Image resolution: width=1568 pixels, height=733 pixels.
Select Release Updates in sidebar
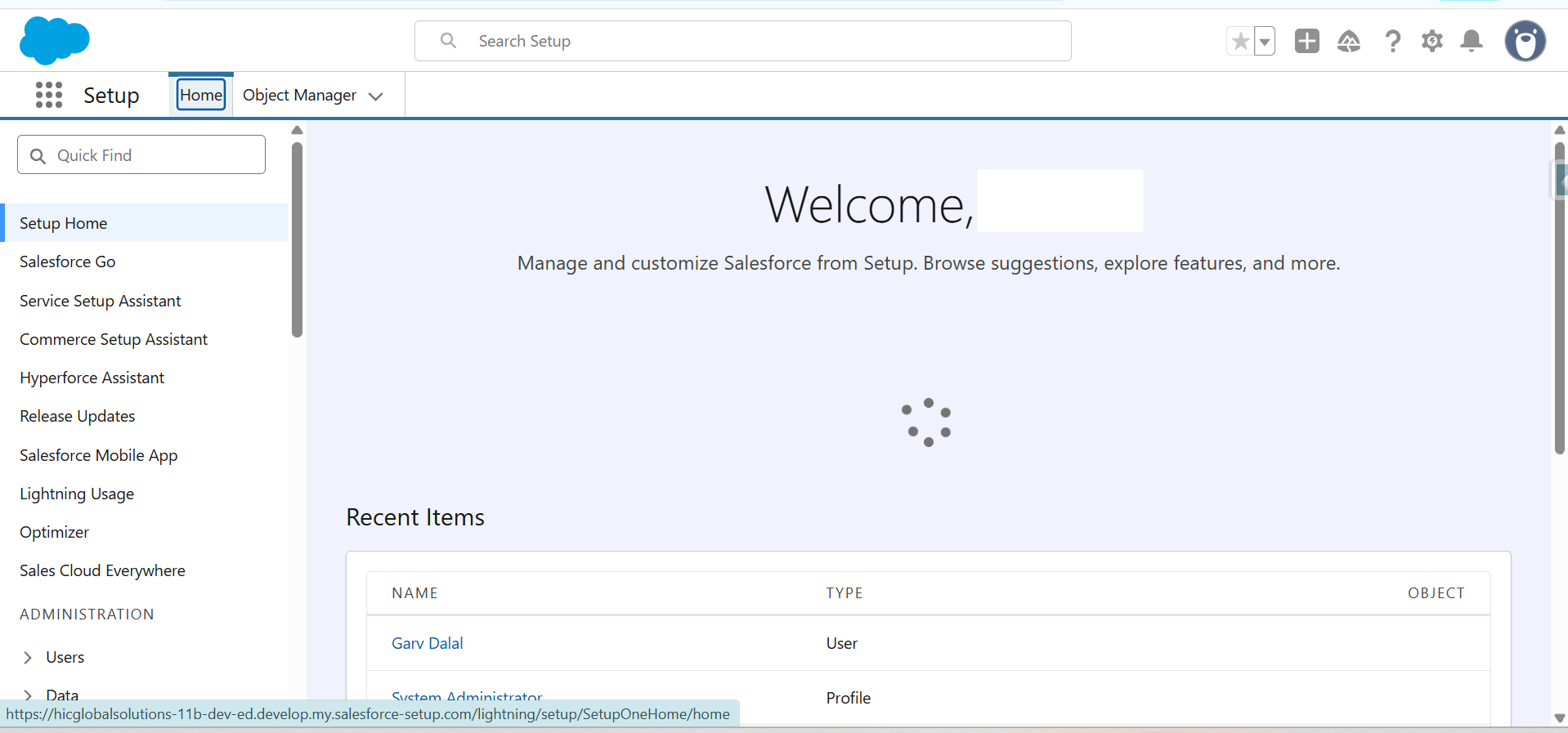pyautogui.click(x=78, y=417)
